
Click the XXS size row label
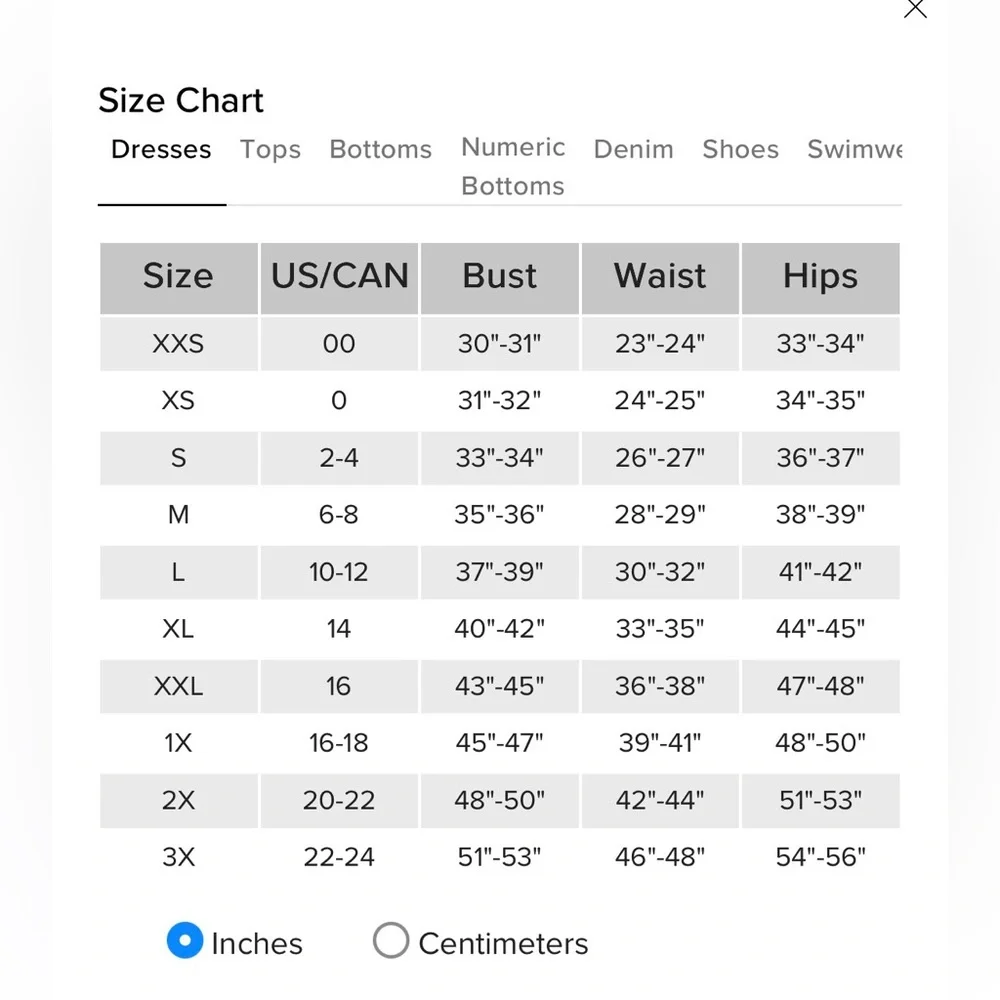pos(179,344)
